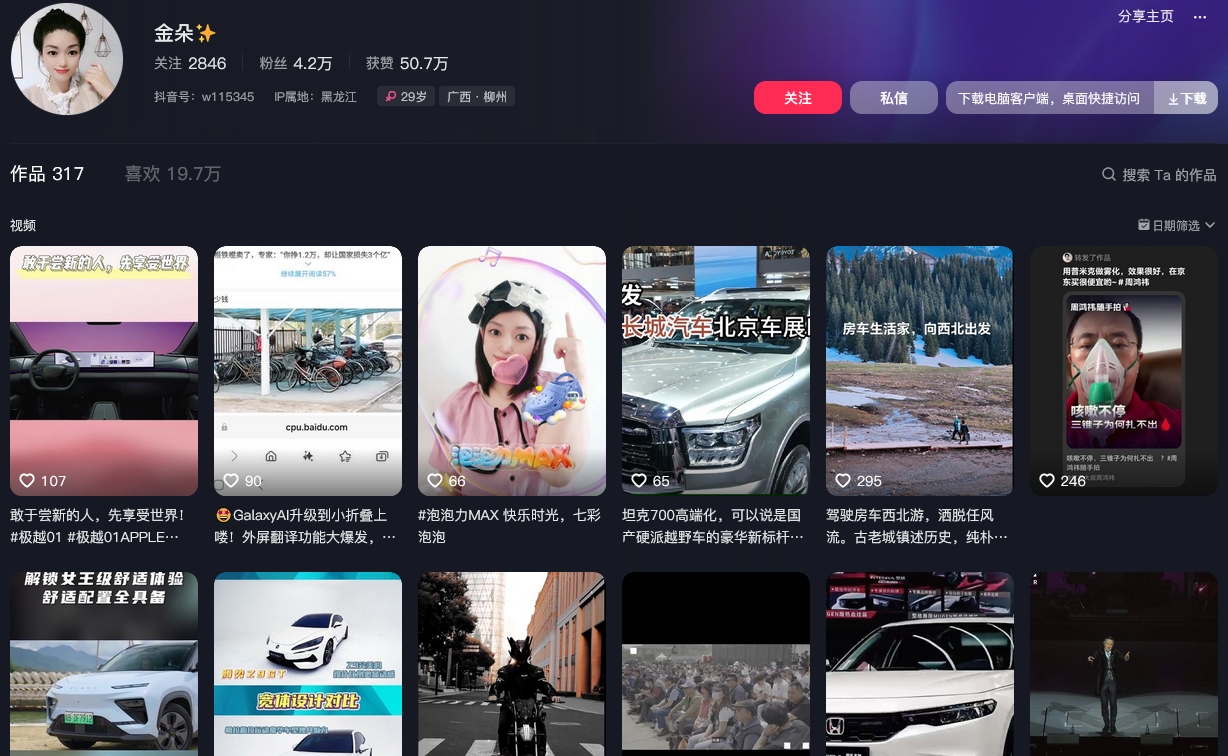View 粉丝 4.2万 followers count

click(295, 63)
